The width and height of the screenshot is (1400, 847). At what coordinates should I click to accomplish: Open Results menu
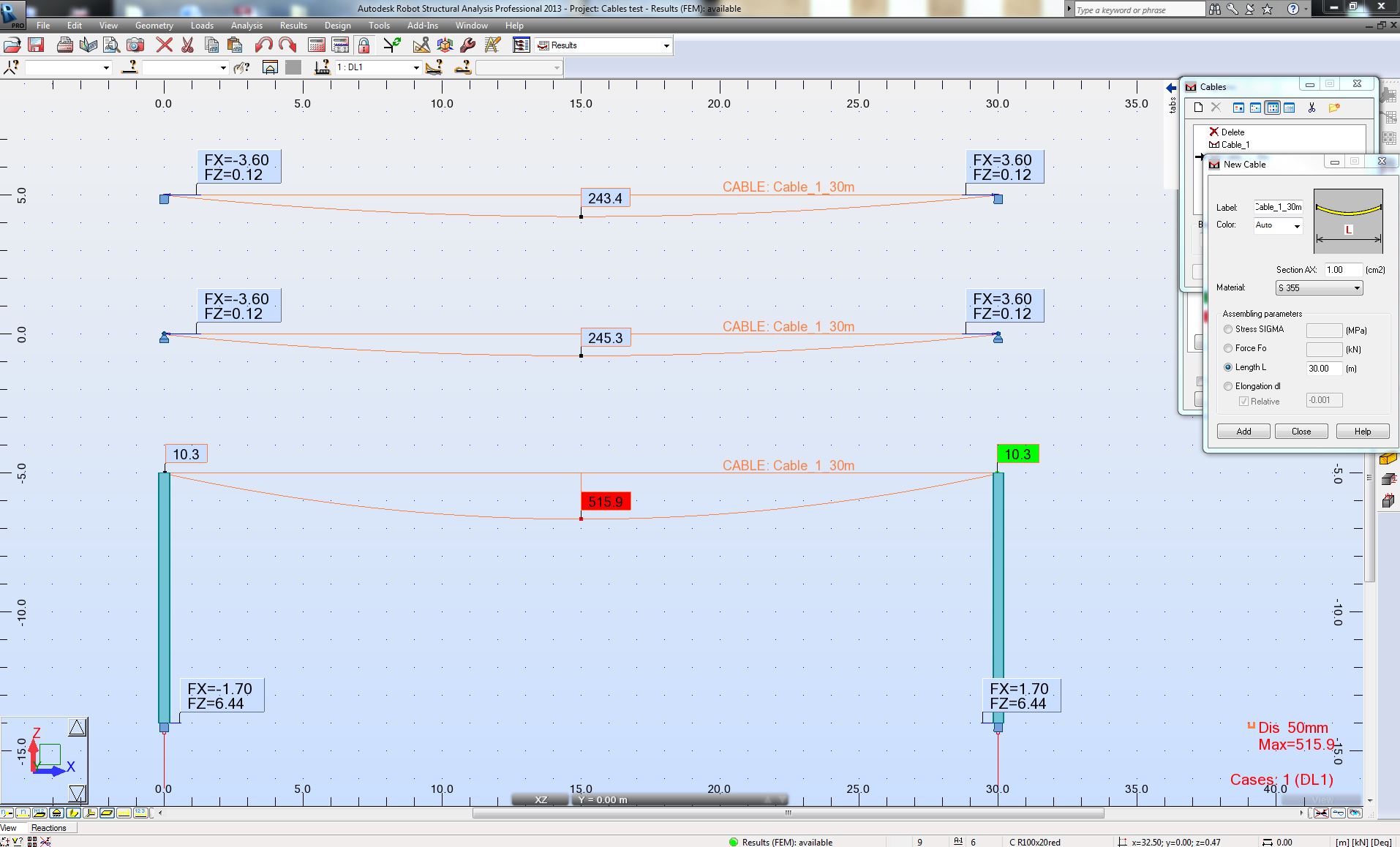[293, 25]
